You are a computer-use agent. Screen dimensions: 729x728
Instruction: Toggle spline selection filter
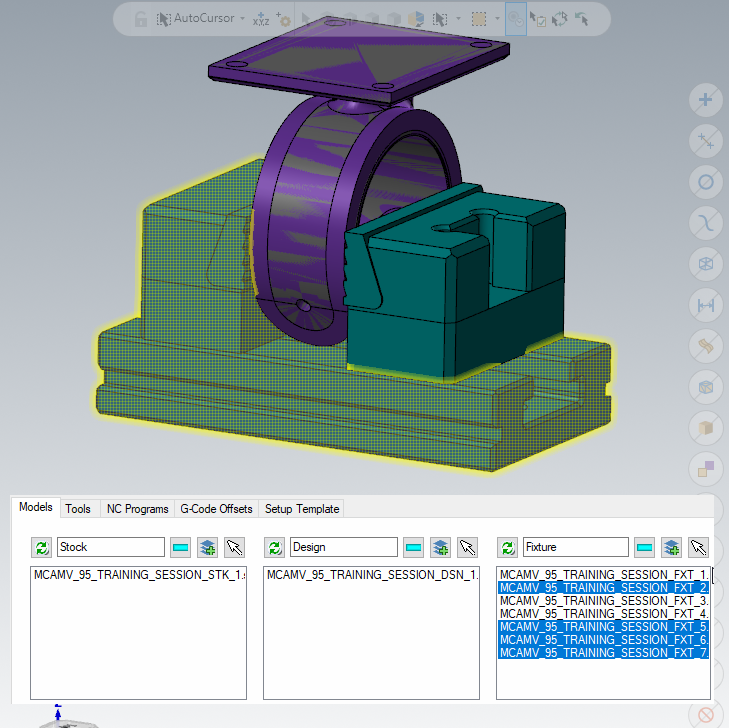(705, 223)
